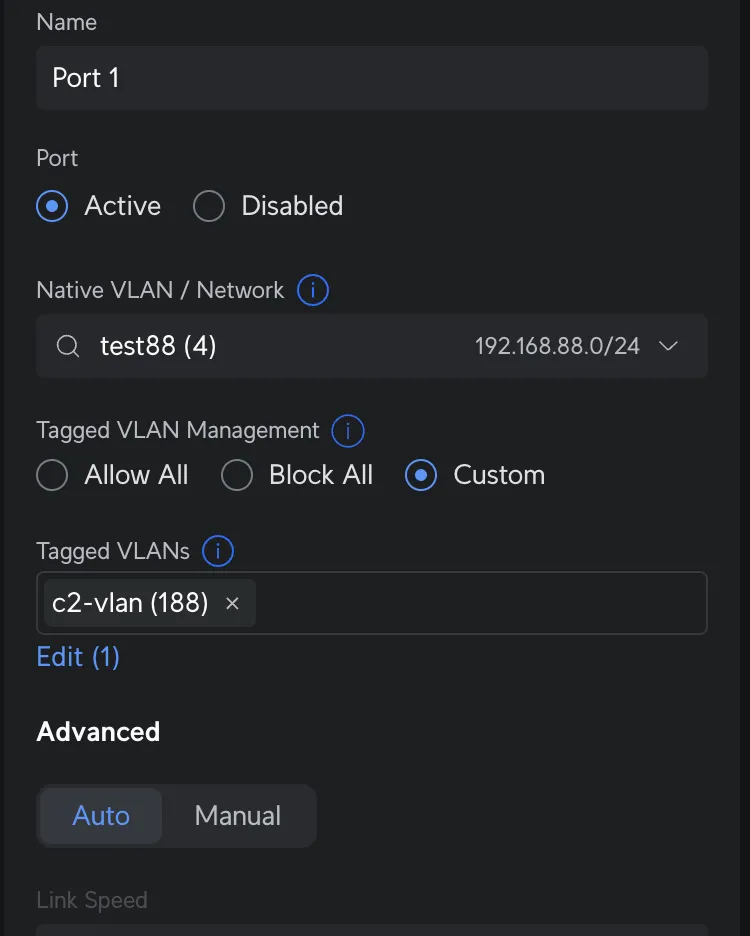Remove the c2-vlan (188) tag chip

pyautogui.click(x=232, y=603)
